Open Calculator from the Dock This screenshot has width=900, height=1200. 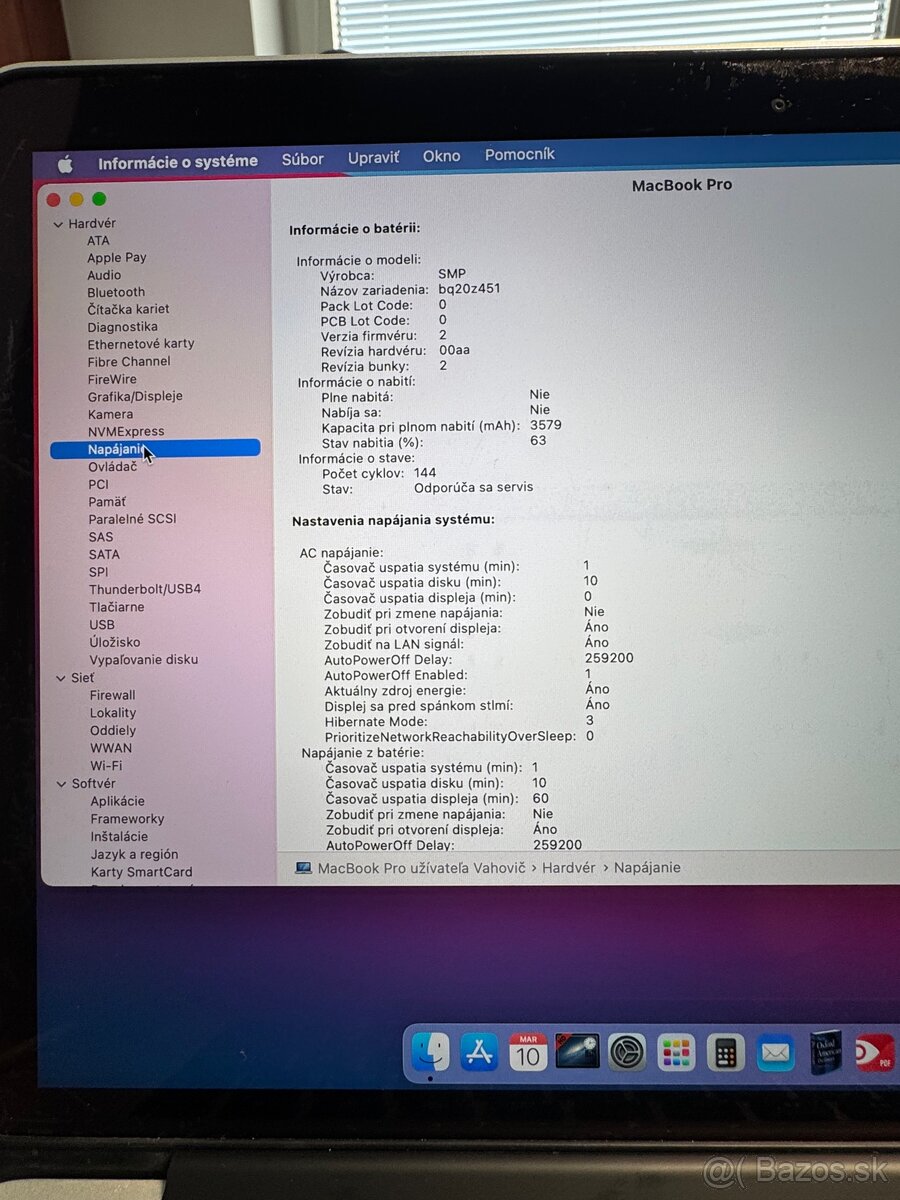(726, 1052)
